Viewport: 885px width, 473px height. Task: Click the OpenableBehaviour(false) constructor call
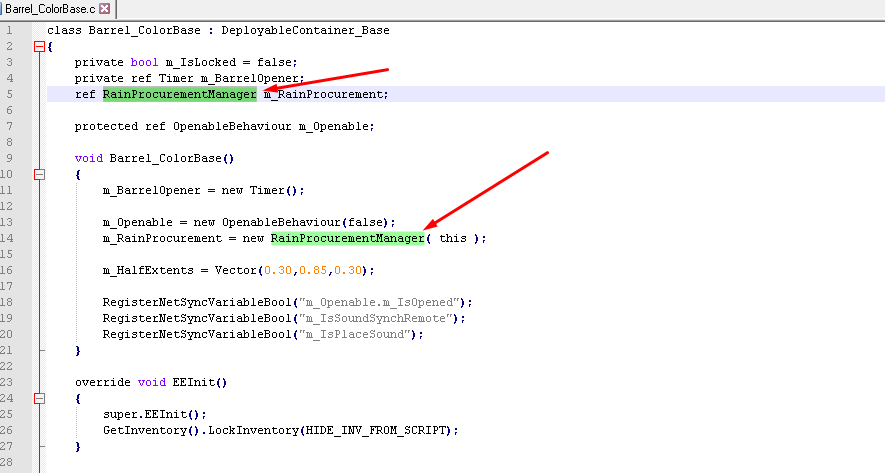point(305,222)
